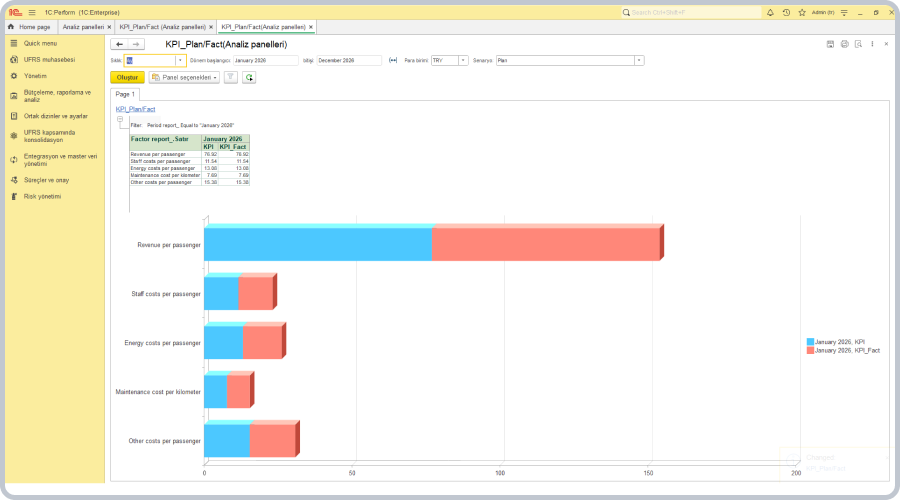Click the yellow Oluştur button
The width and height of the screenshot is (900, 500).
point(127,77)
